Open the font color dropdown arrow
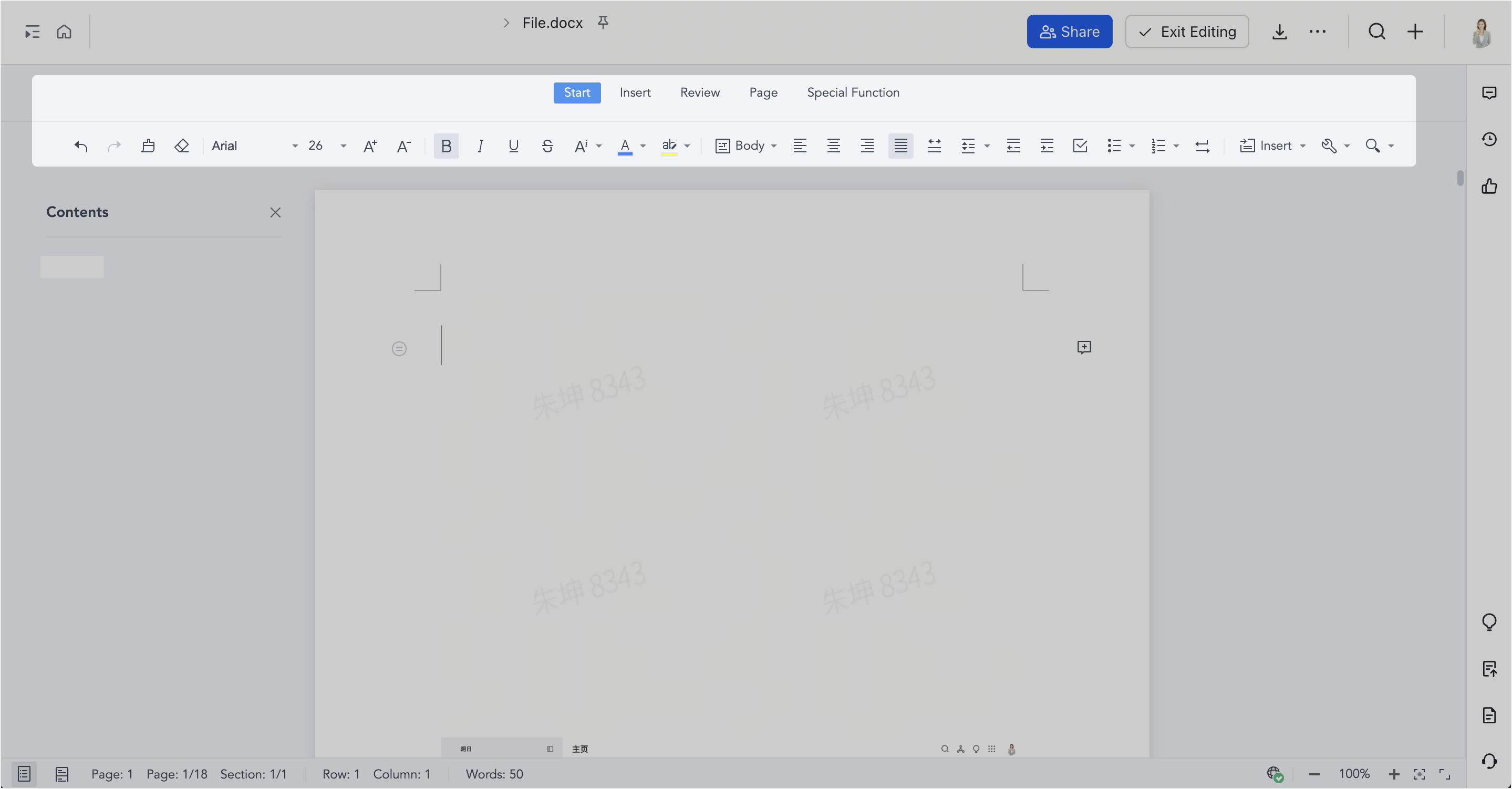This screenshot has width=1512, height=789. tap(643, 146)
